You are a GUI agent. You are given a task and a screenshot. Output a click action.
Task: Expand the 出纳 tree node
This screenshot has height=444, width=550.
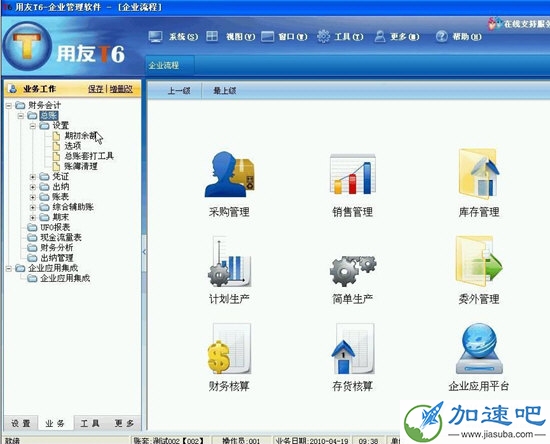(33, 187)
